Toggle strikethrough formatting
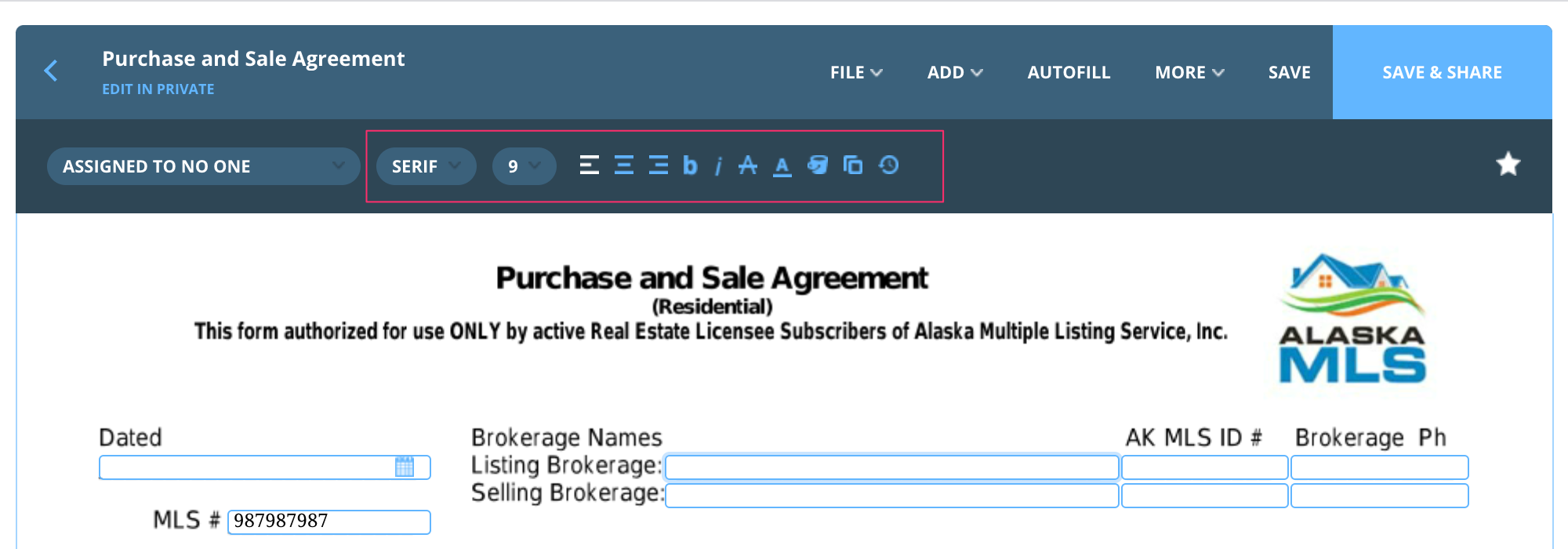1568x549 pixels. click(x=748, y=165)
